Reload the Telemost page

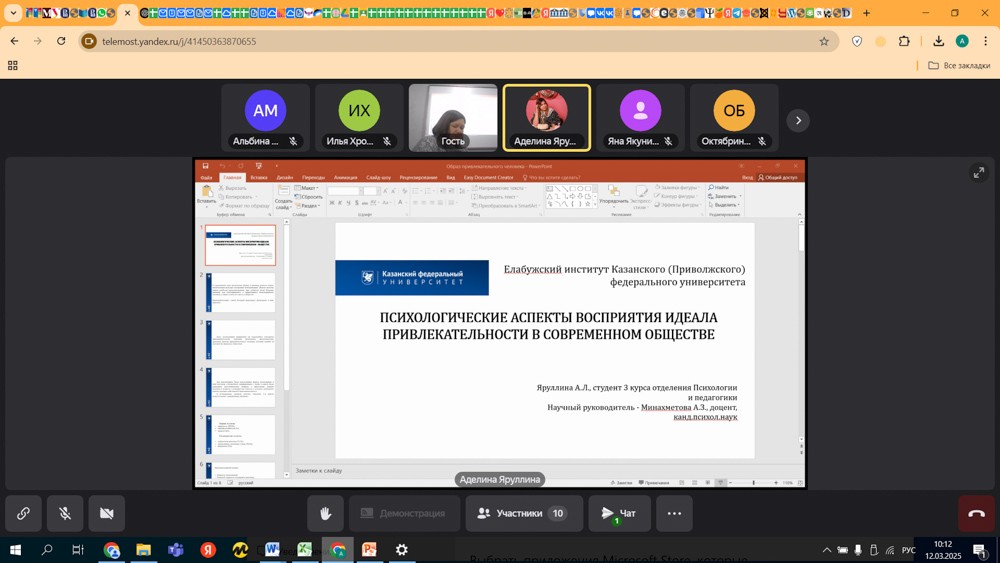click(x=61, y=42)
